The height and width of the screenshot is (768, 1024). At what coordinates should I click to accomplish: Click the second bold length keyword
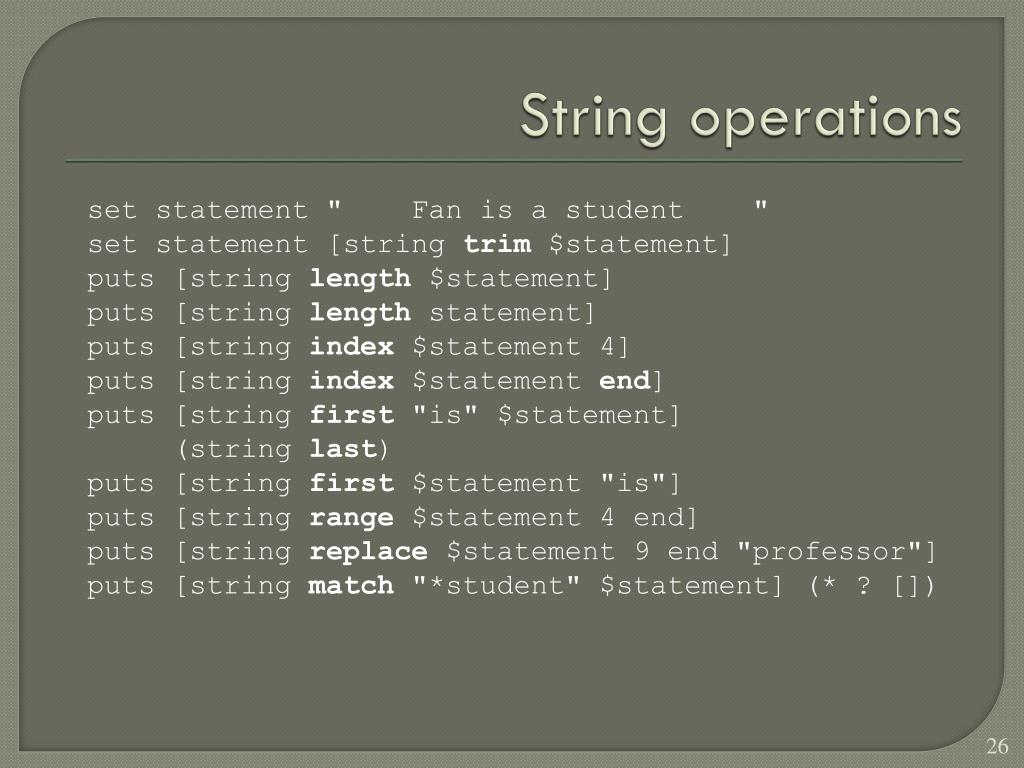pos(360,313)
